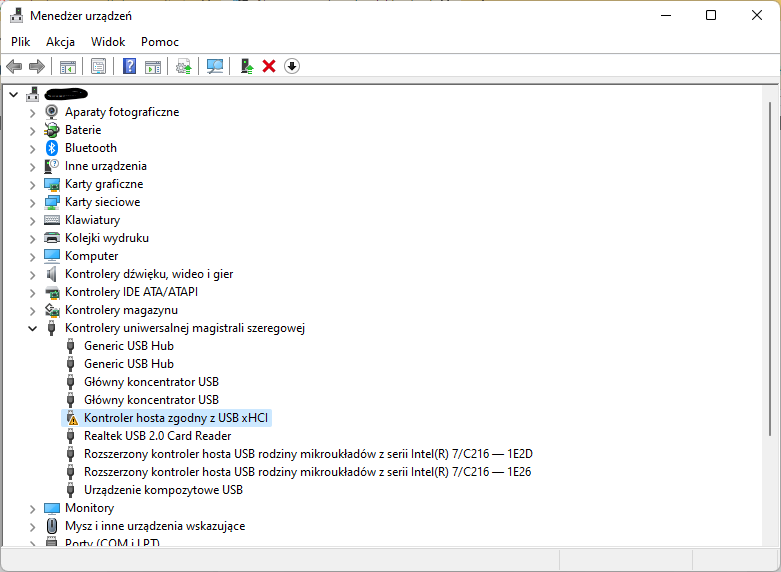Minimize the Menedżer urządzeń window
Viewport: 781px width, 572px height.
[666, 15]
